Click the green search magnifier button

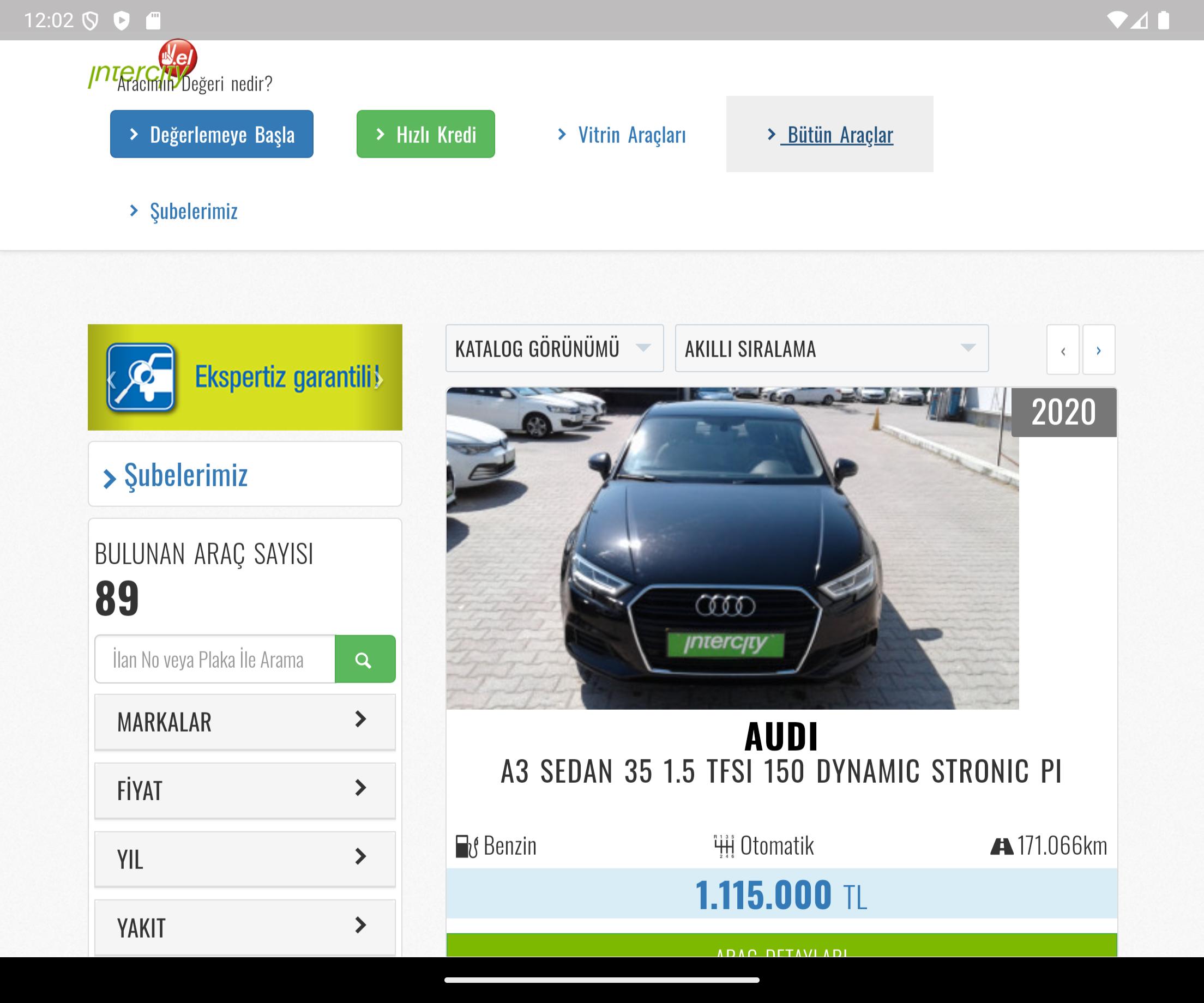365,659
